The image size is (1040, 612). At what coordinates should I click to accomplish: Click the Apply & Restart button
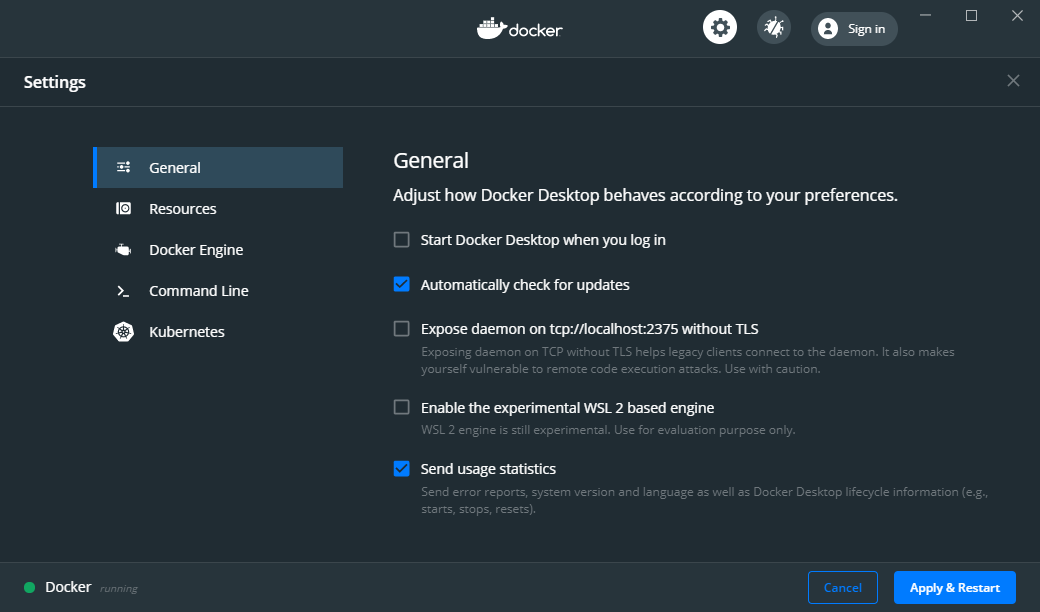point(954,587)
